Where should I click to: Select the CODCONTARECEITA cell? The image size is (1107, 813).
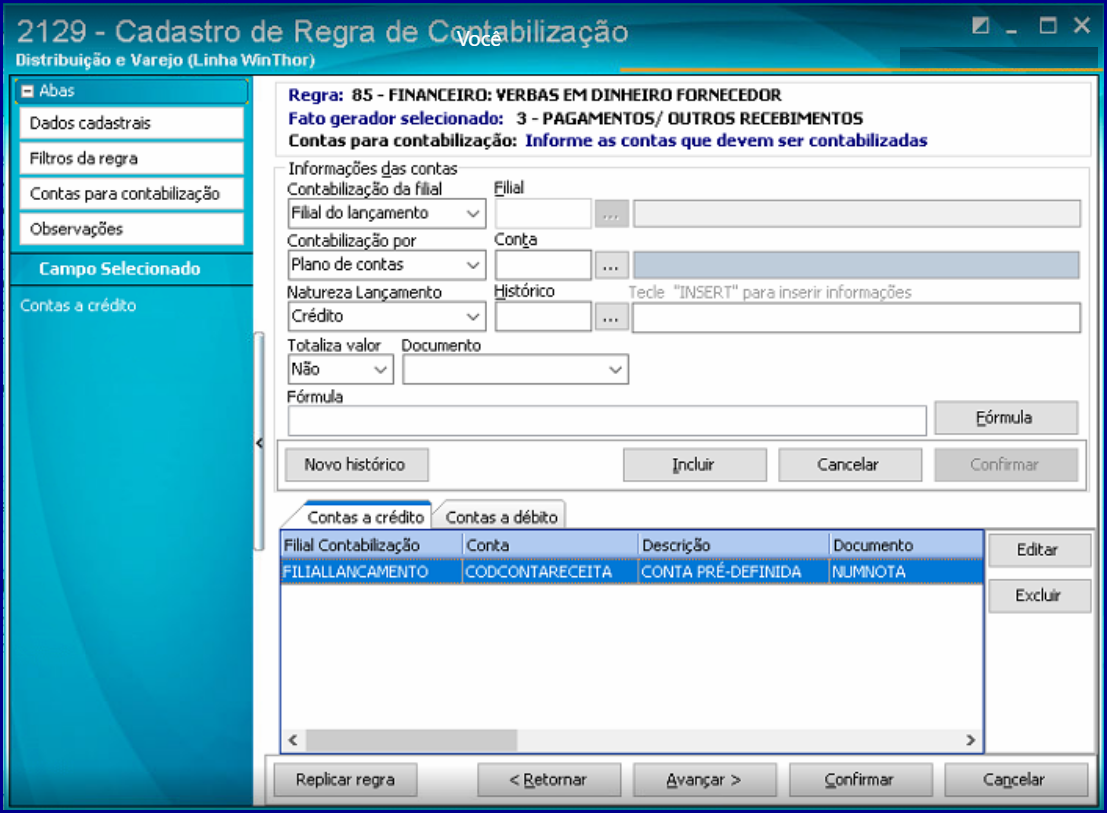(550, 572)
